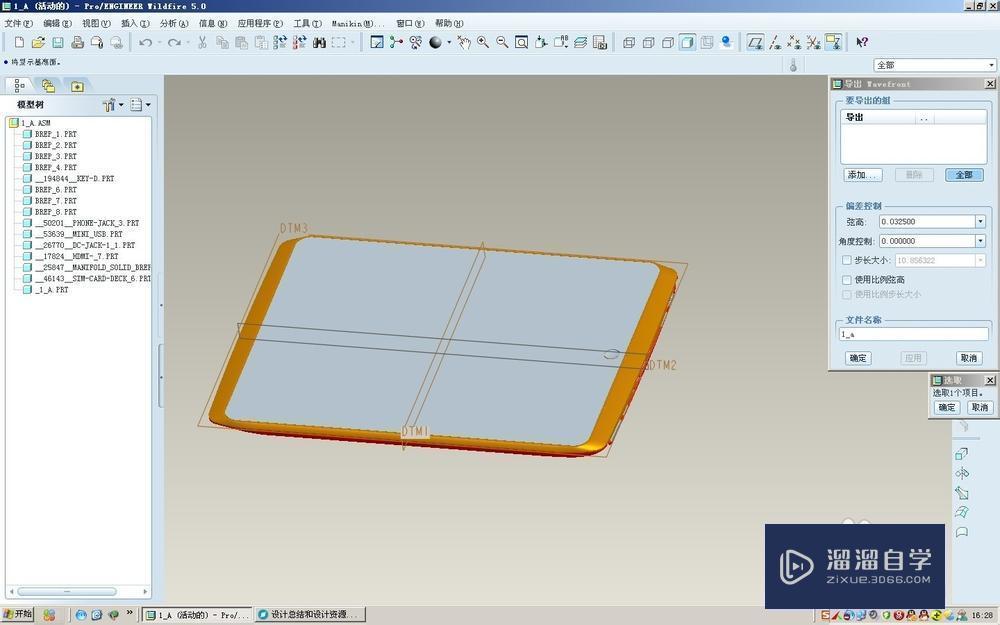Click the New file icon in toolbar

pos(18,42)
